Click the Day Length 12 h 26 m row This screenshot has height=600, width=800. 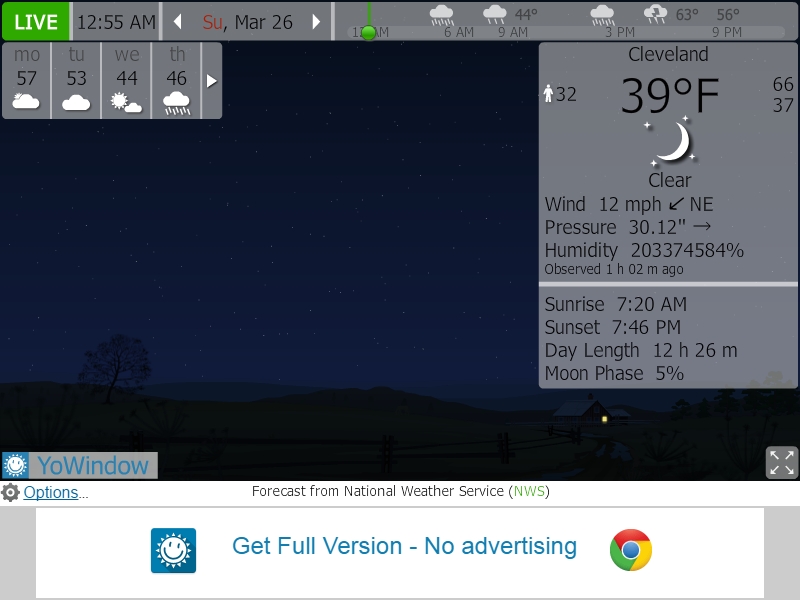pos(641,351)
